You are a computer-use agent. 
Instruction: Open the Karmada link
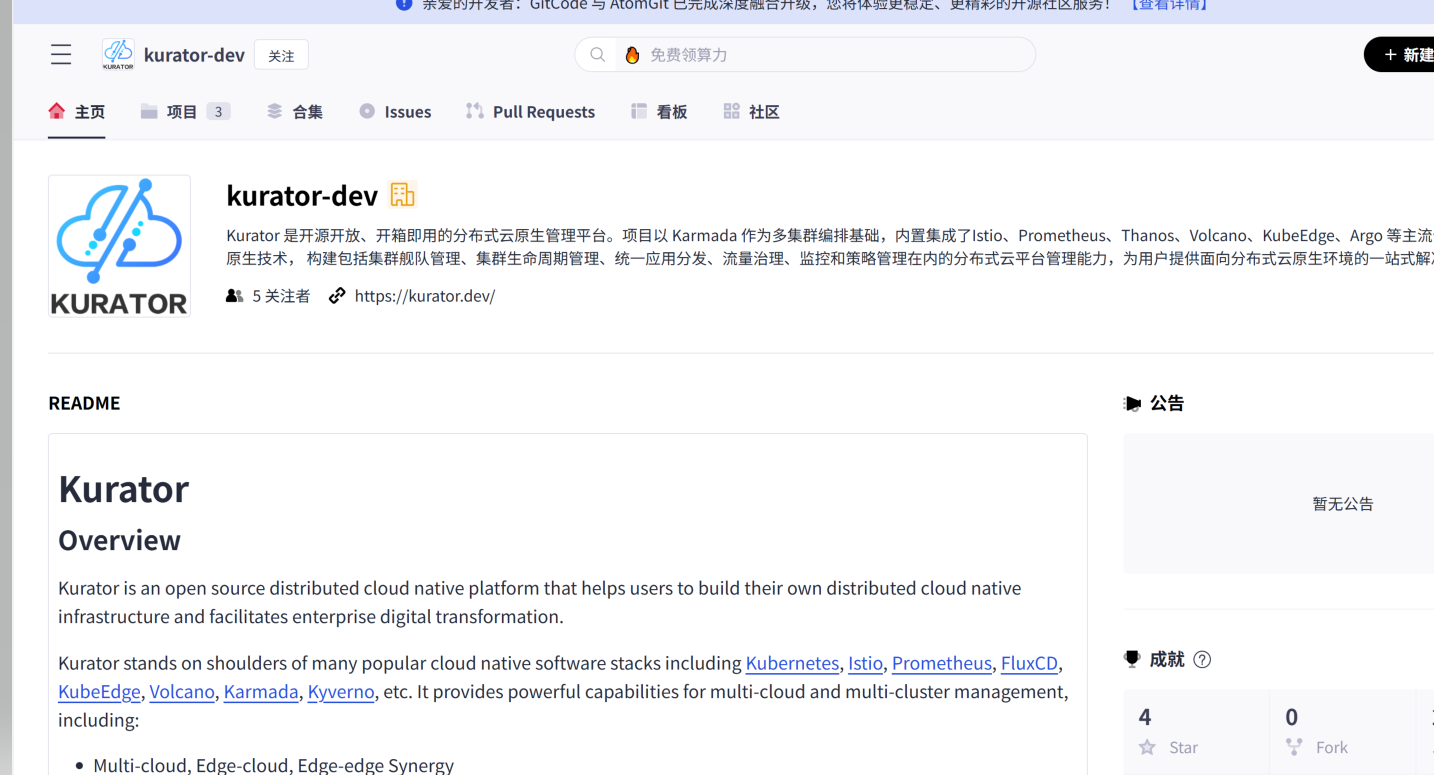(x=261, y=692)
